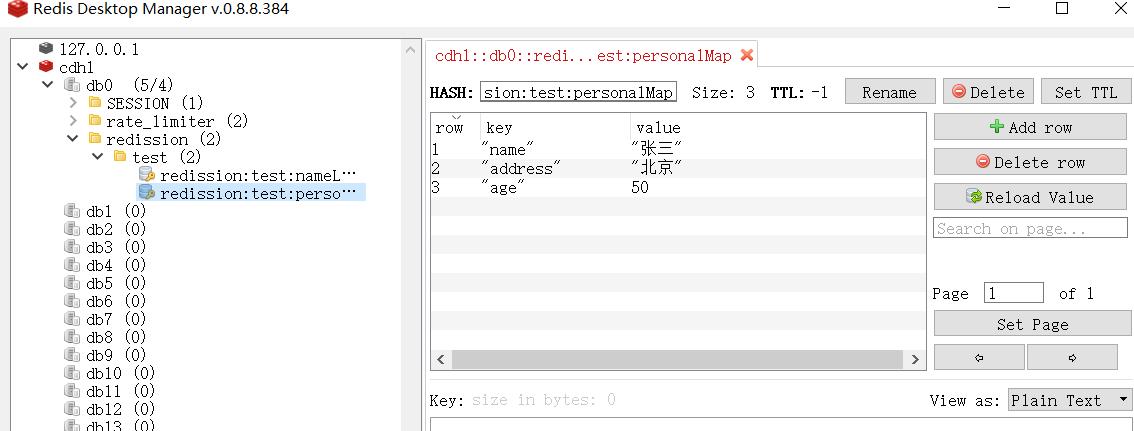Click the Rename button
This screenshot has height=431, width=1134.
tap(889, 92)
